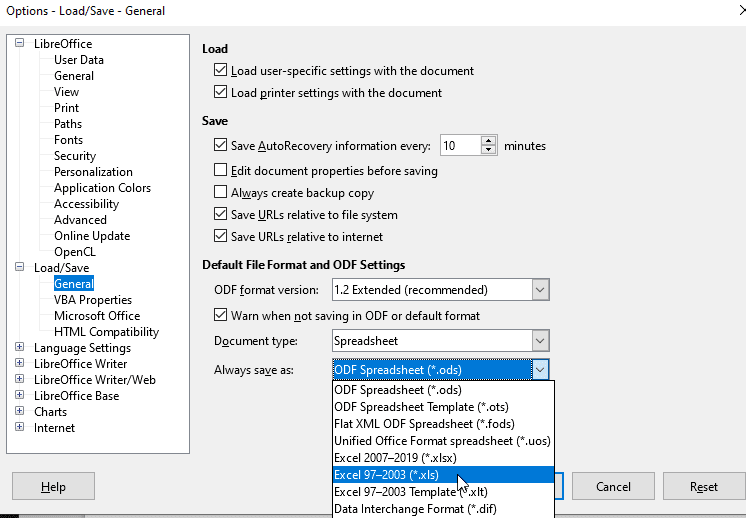Screen dimensions: 746x518
Task: Expand the LibreOffice Base node
Action: coord(20,395)
